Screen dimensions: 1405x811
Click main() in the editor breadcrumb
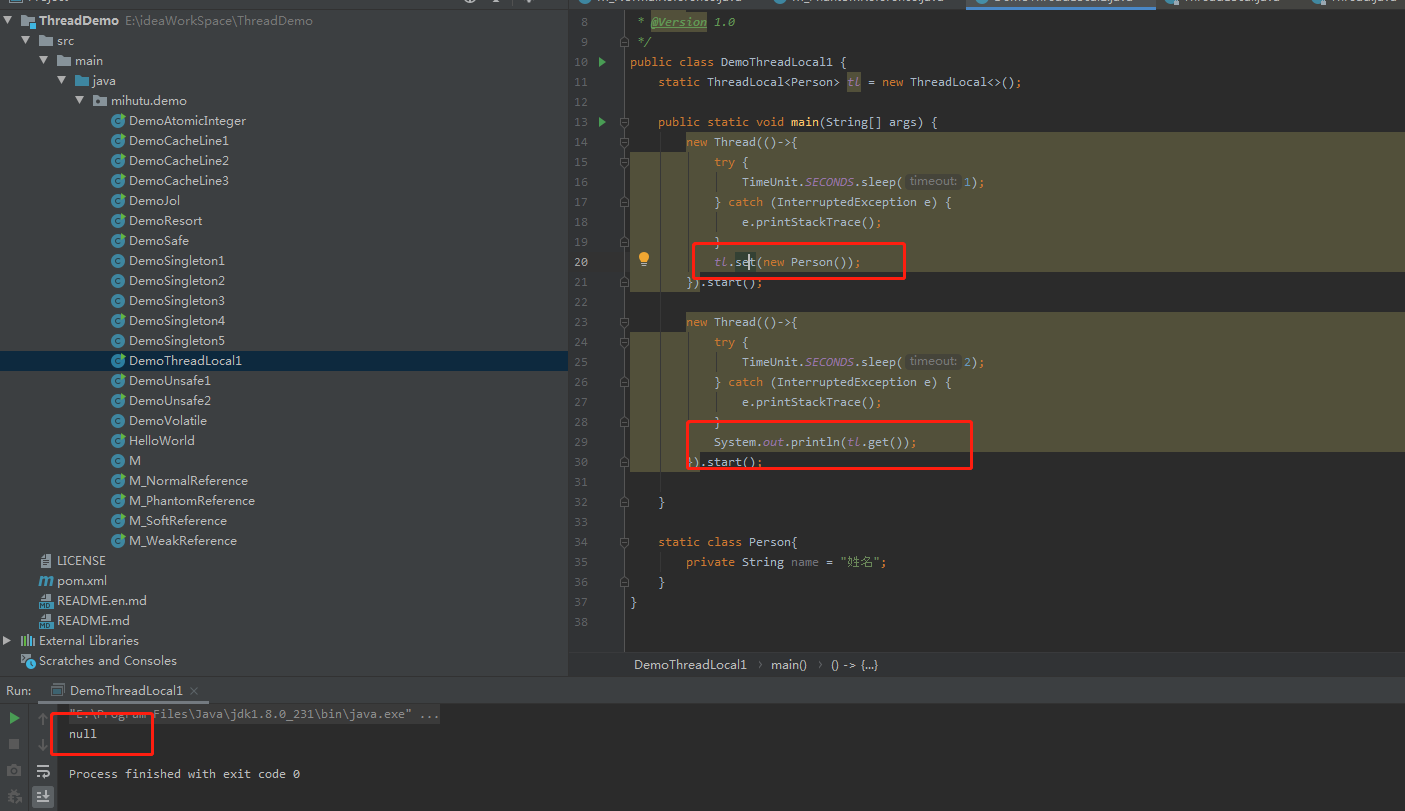[x=788, y=665]
